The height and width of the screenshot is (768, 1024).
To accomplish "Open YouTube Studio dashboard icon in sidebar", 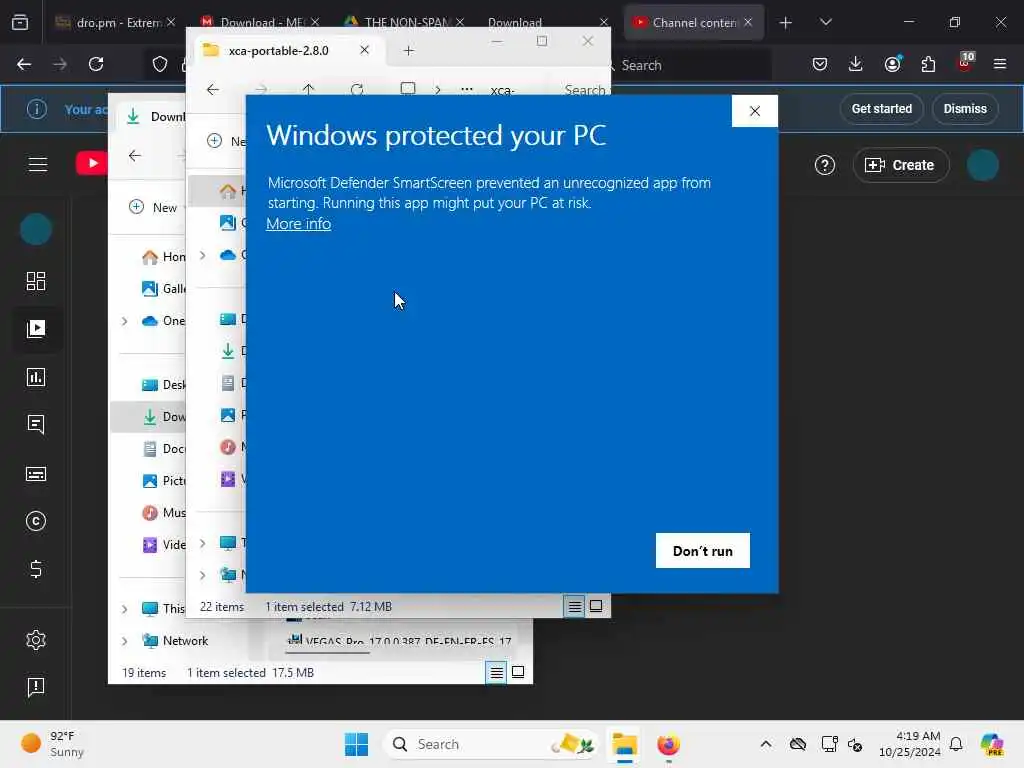I will click(x=36, y=281).
